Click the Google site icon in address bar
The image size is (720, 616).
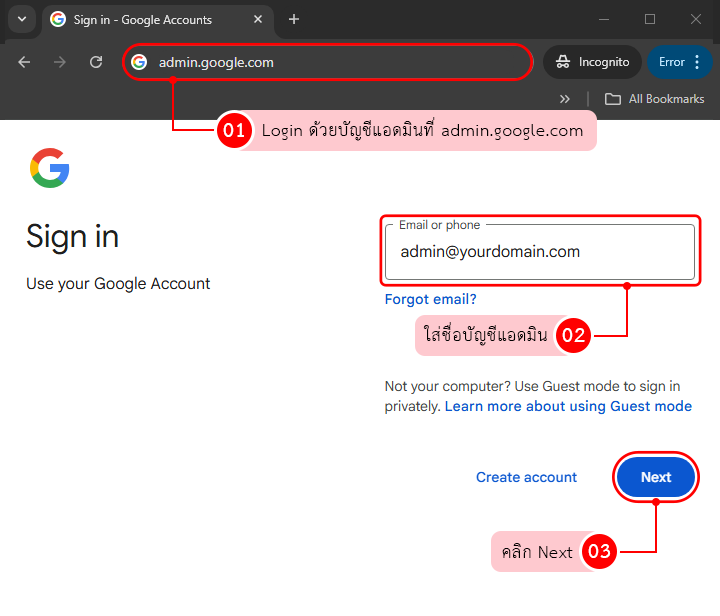pyautogui.click(x=139, y=62)
